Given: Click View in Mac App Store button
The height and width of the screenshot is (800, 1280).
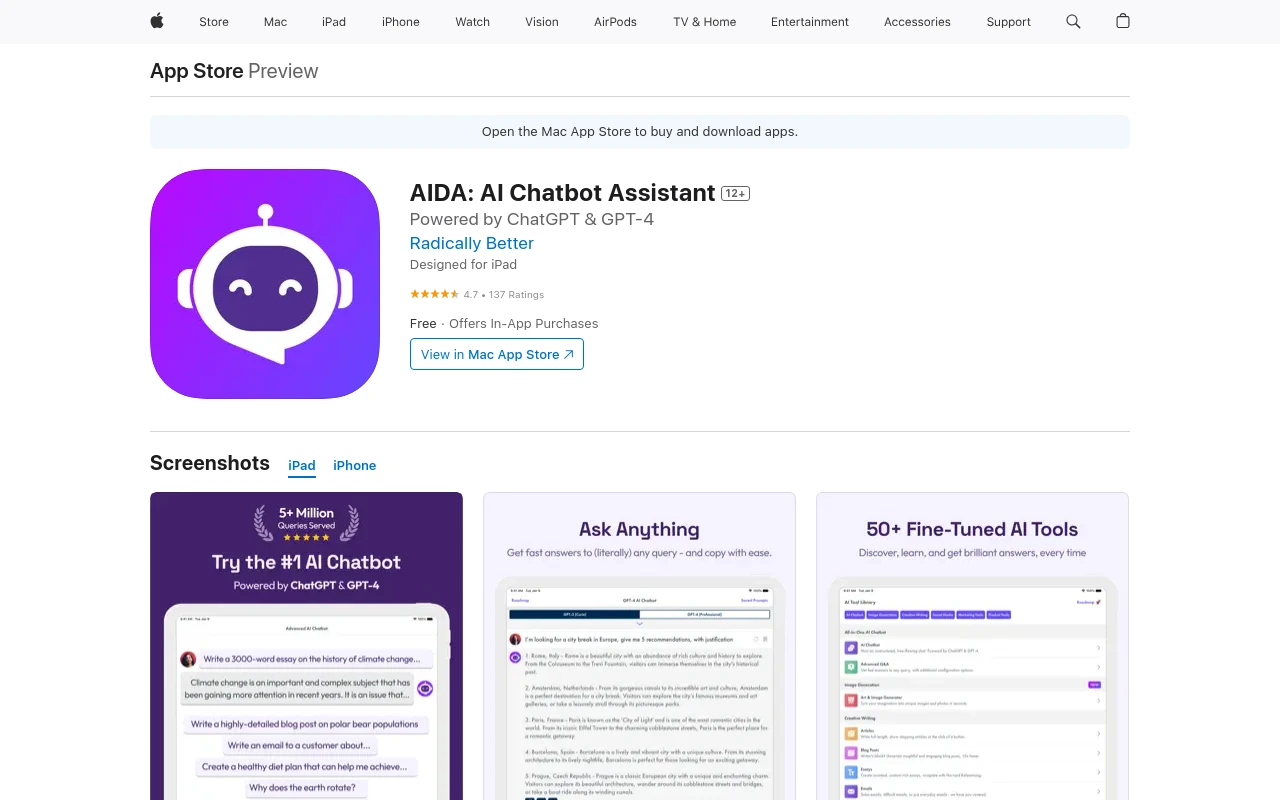Looking at the screenshot, I should [x=497, y=354].
